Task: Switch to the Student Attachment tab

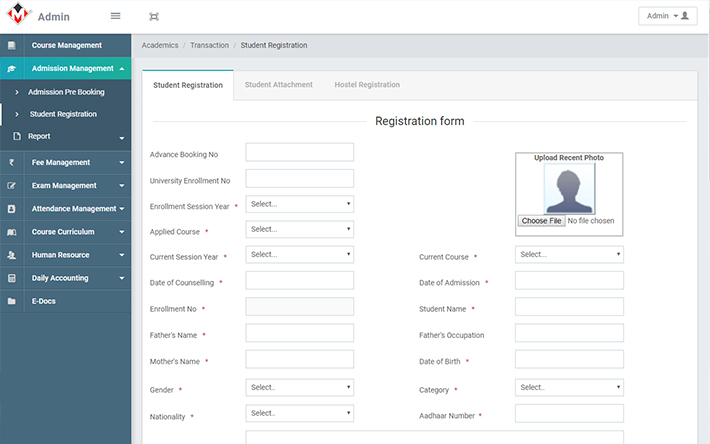Action: click(x=278, y=85)
